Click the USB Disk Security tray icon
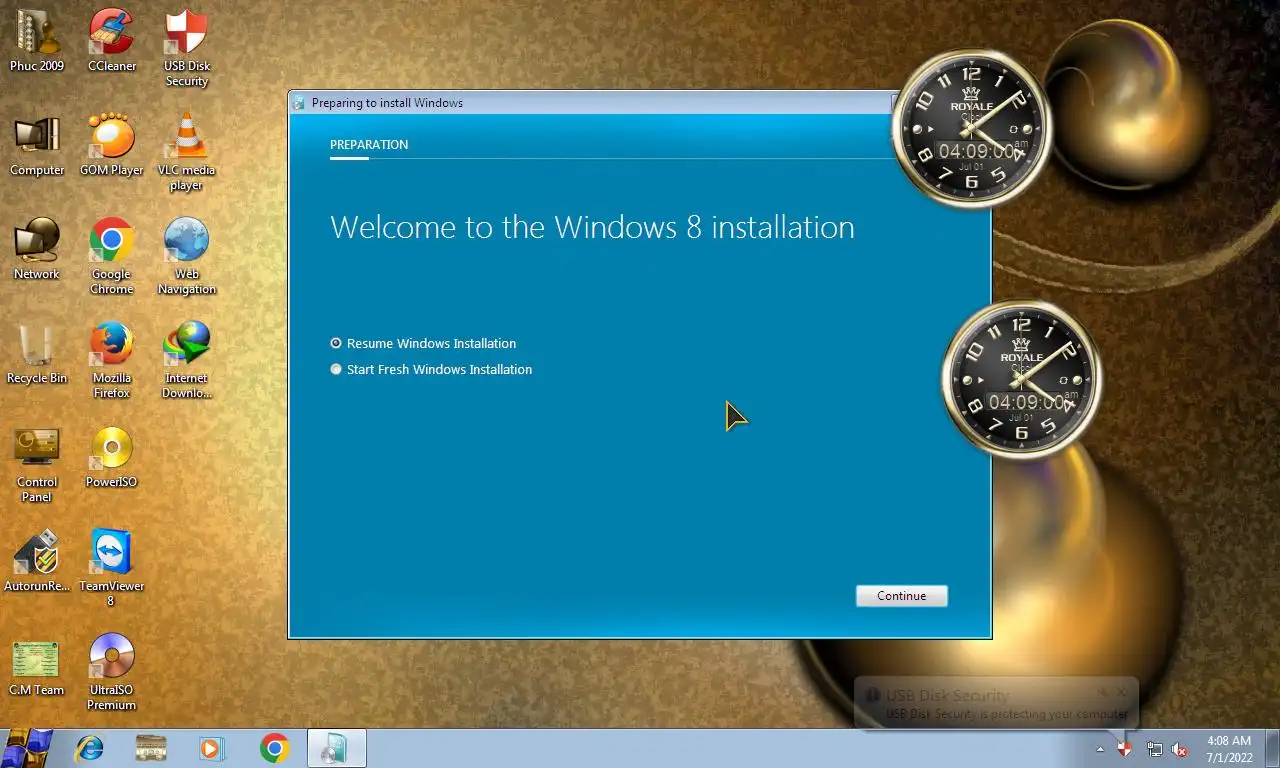This screenshot has height=768, width=1280. pos(1125,748)
